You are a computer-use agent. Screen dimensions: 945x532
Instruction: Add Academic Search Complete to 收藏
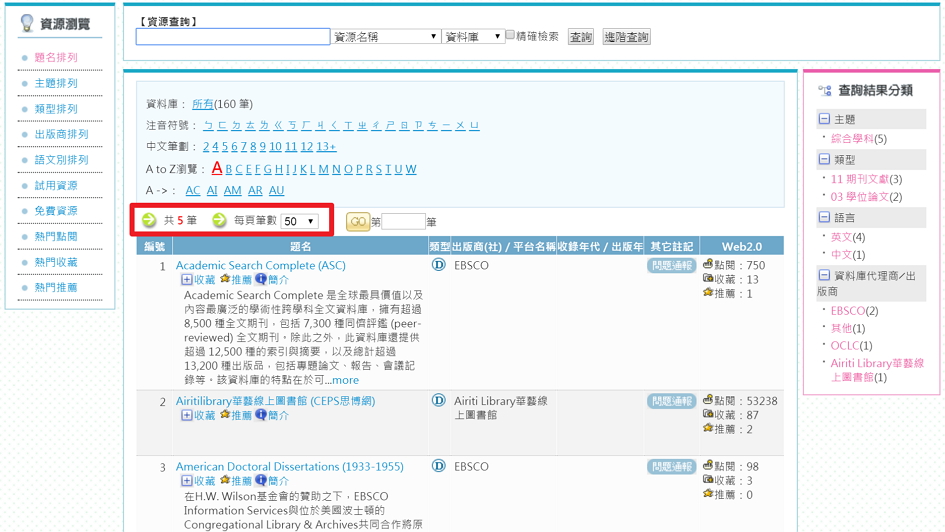[x=198, y=280]
